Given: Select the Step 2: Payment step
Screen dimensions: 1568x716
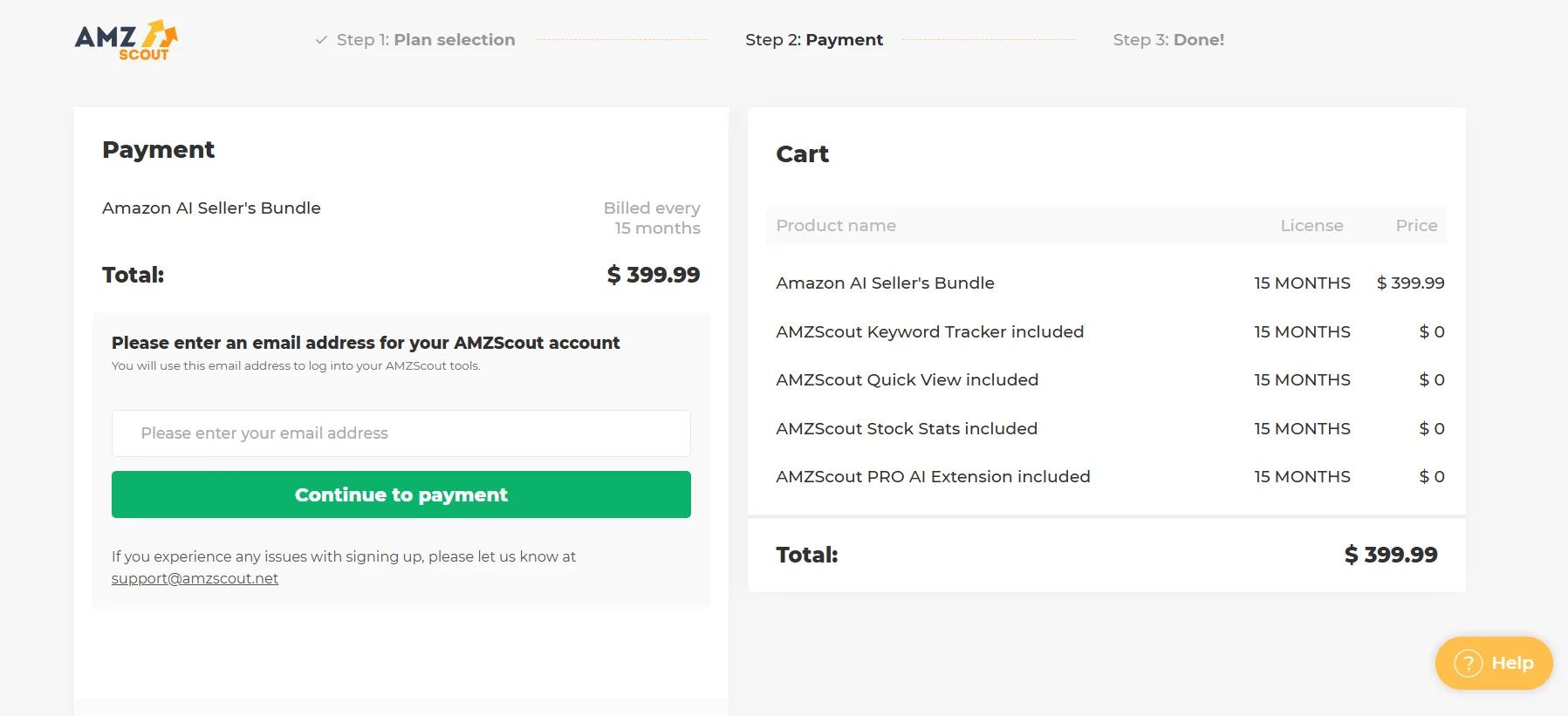Looking at the screenshot, I should click(814, 40).
